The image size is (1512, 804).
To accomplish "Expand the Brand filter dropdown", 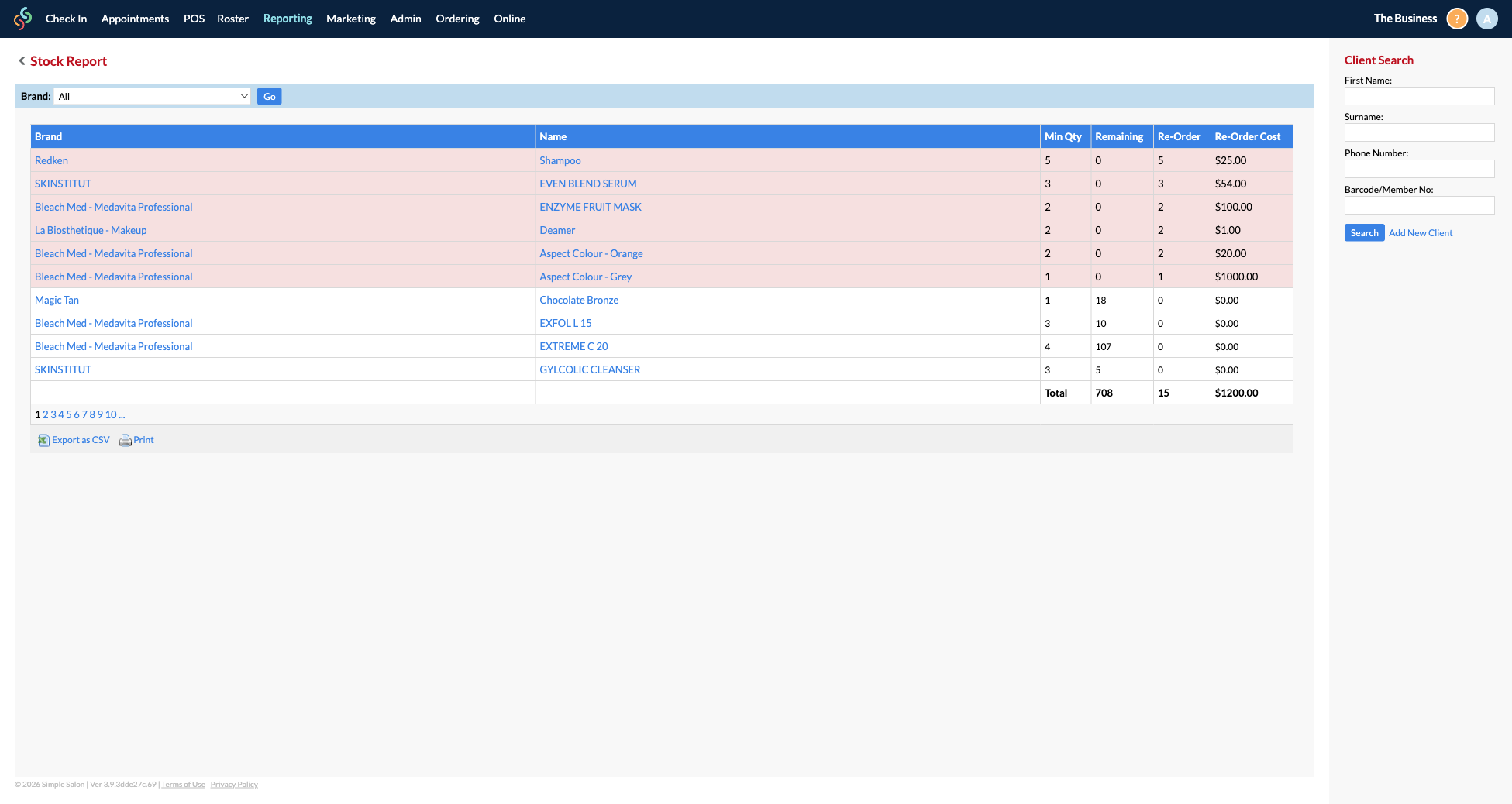I will pyautogui.click(x=153, y=97).
